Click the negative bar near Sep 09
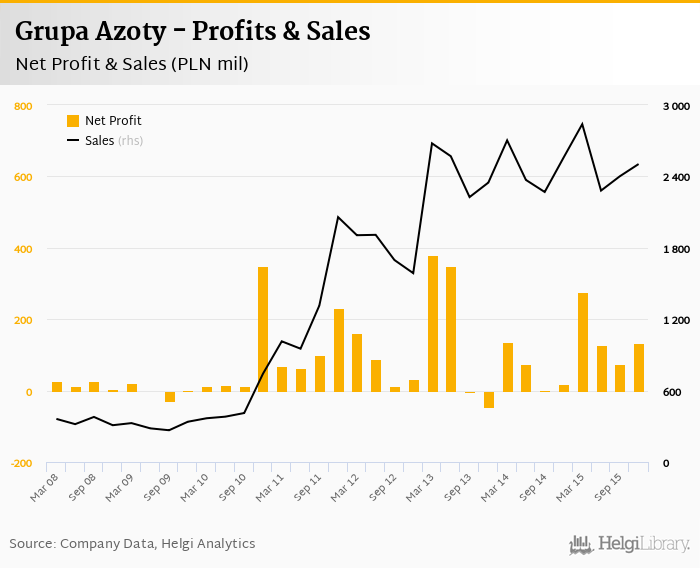700x568 pixels. pyautogui.click(x=170, y=397)
